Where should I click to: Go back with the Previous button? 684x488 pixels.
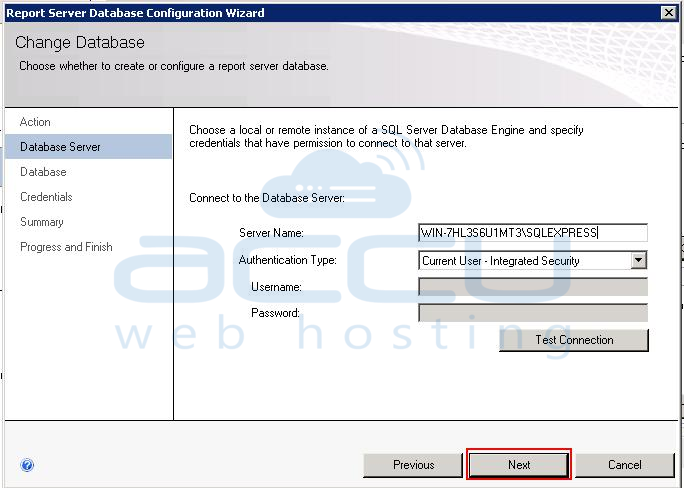tap(413, 465)
